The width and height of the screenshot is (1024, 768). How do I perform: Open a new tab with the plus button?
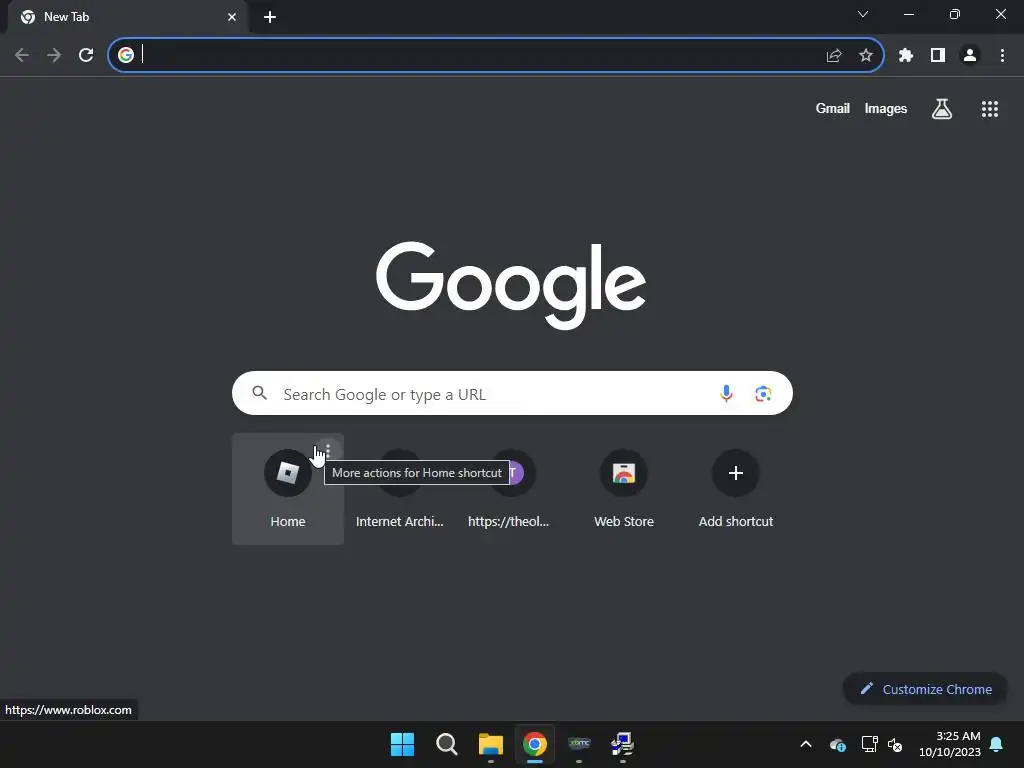click(270, 17)
